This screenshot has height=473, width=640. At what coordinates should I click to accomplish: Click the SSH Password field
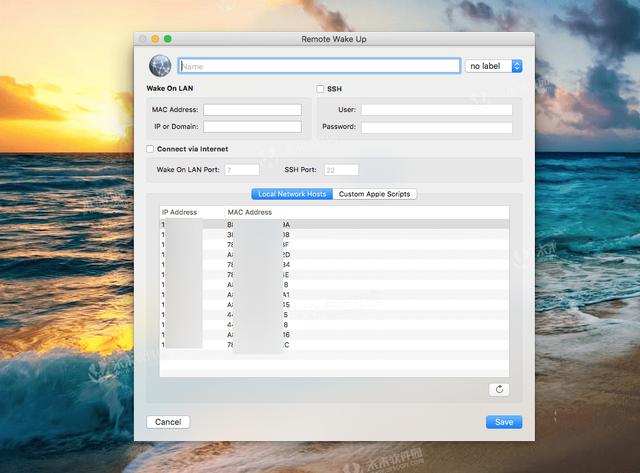436,128
